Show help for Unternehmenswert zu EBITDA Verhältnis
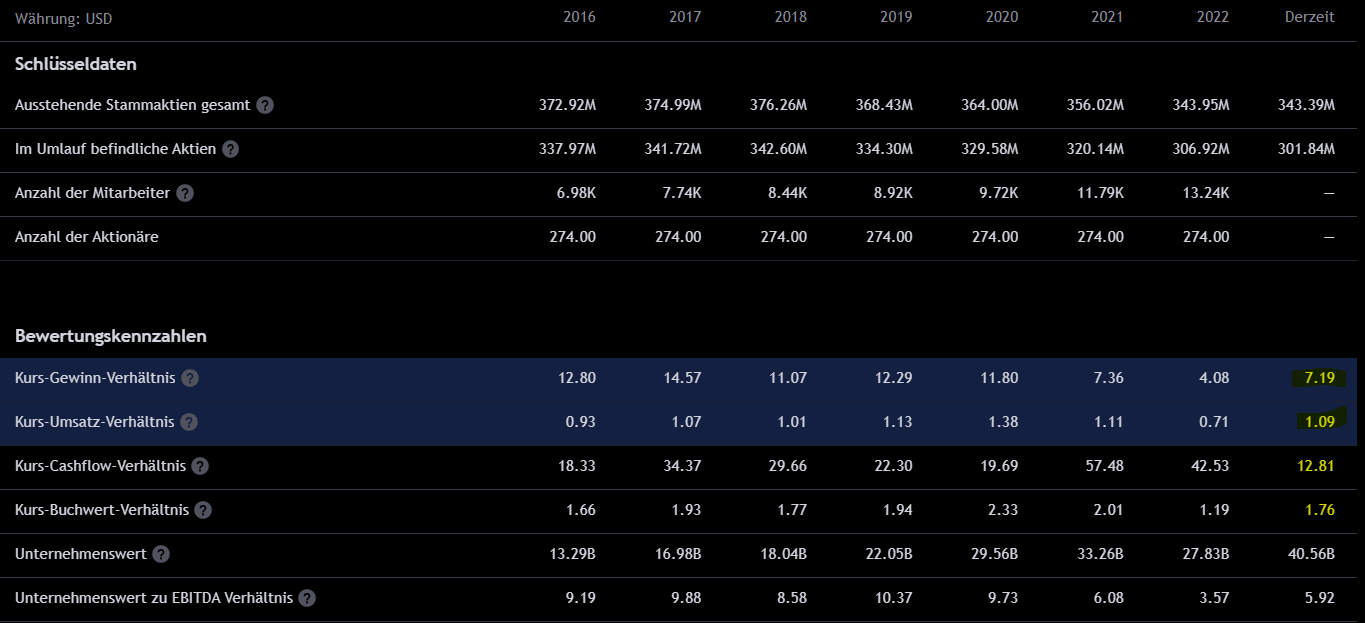This screenshot has width=1365, height=623. [307, 598]
